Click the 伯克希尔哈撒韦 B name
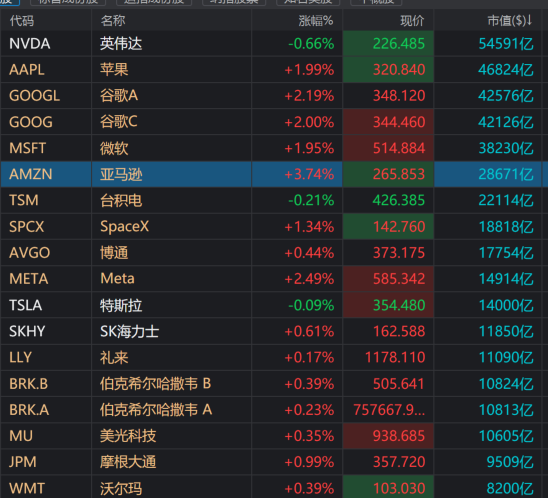Viewport: 548px width, 498px height. pyautogui.click(x=156, y=384)
